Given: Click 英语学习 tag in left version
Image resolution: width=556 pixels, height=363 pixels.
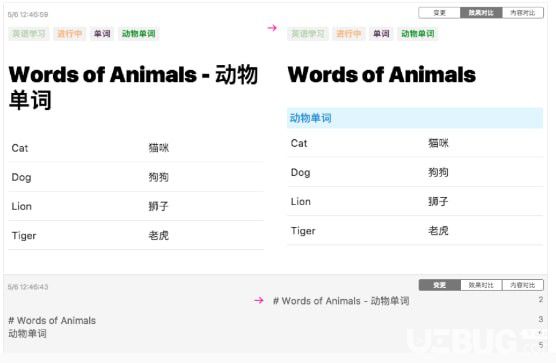Looking at the screenshot, I should (x=29, y=34).
